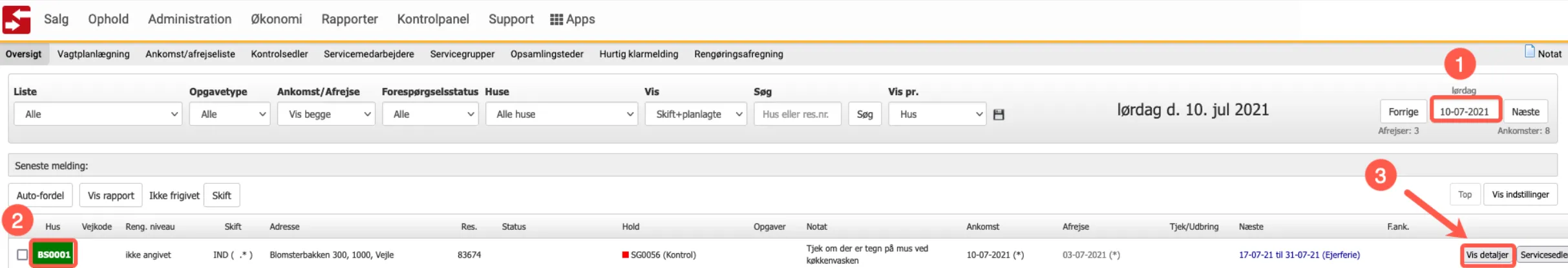Screen dimensions: 1568x268
Task: Click the Servicesedler button in BS0001 row
Action: pos(1543,255)
